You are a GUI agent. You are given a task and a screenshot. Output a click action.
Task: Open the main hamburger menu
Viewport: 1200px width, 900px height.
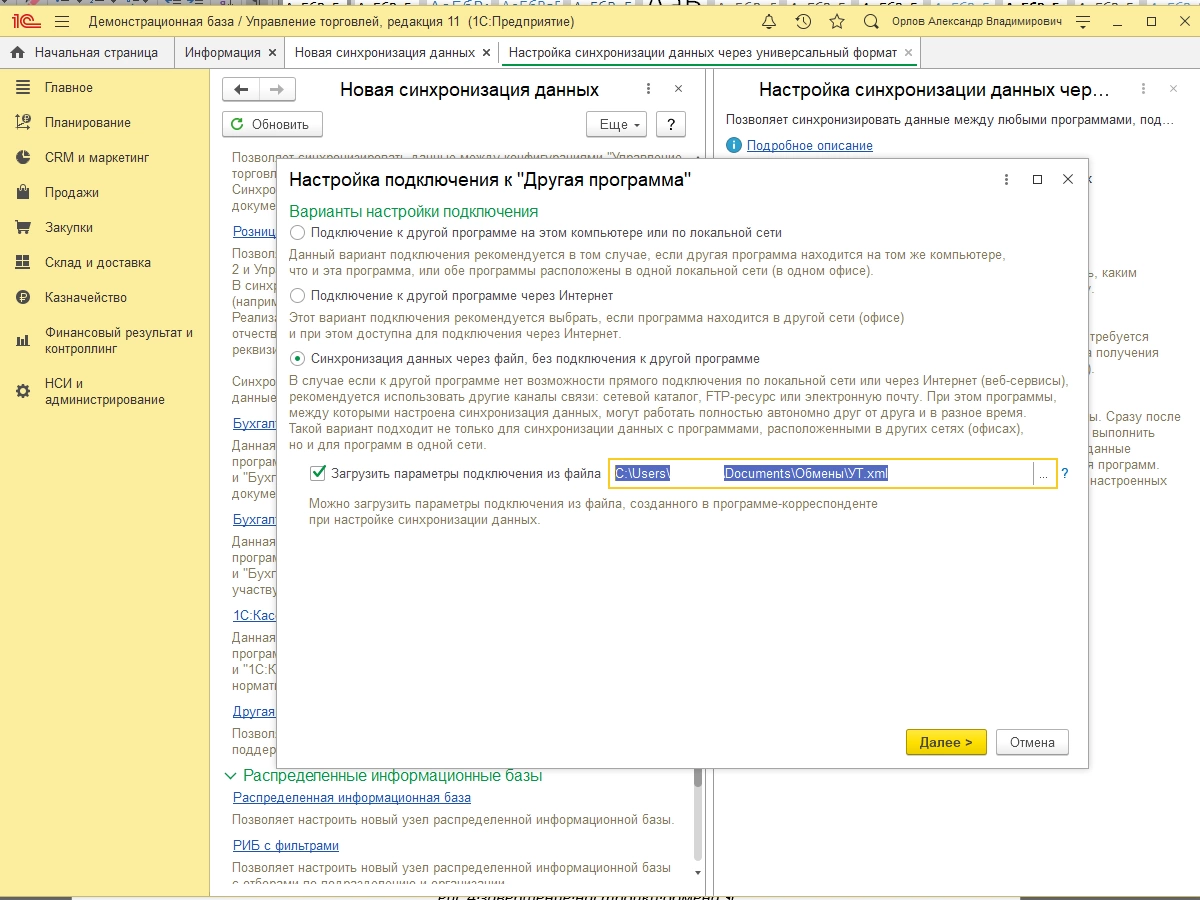click(x=63, y=21)
